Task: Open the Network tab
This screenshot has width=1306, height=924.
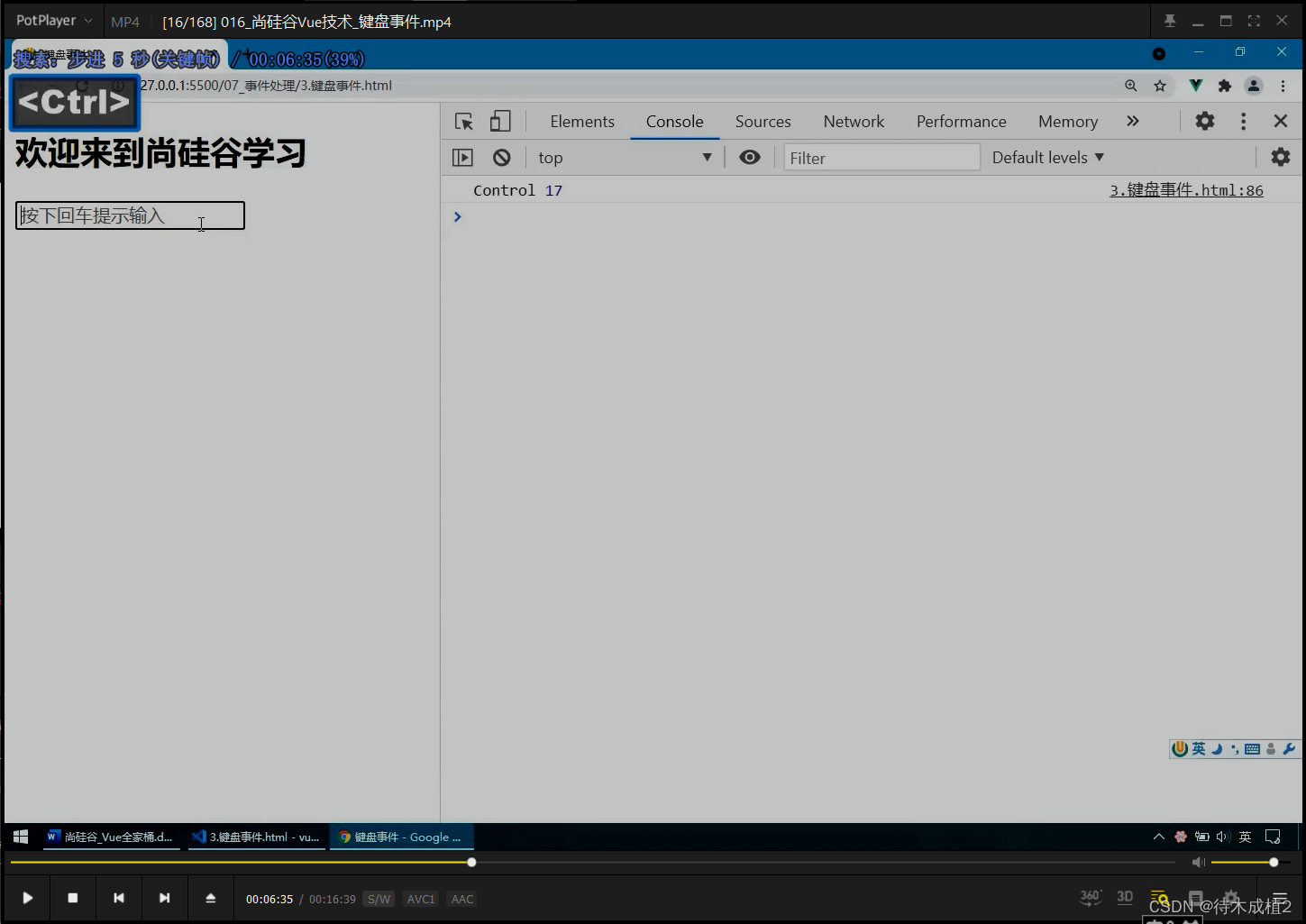Action: click(854, 122)
